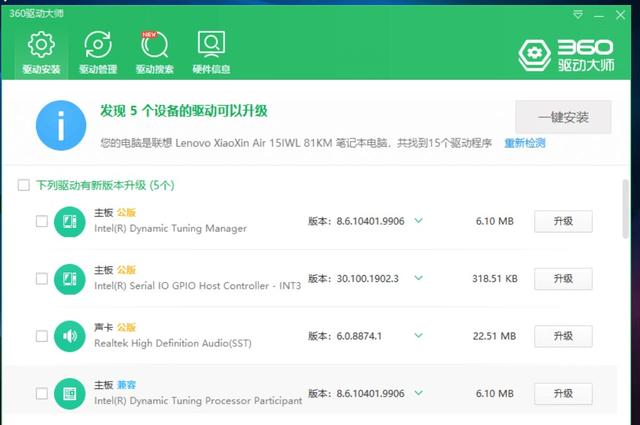Click the Intel Dynamic Tuning Manager motherboard icon
Screen dimensions: 640x425
[70, 222]
